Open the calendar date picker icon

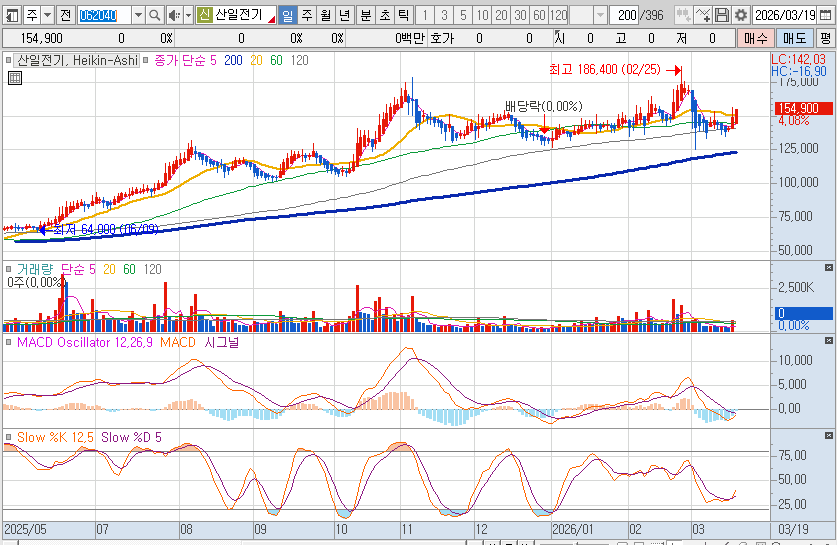825,15
